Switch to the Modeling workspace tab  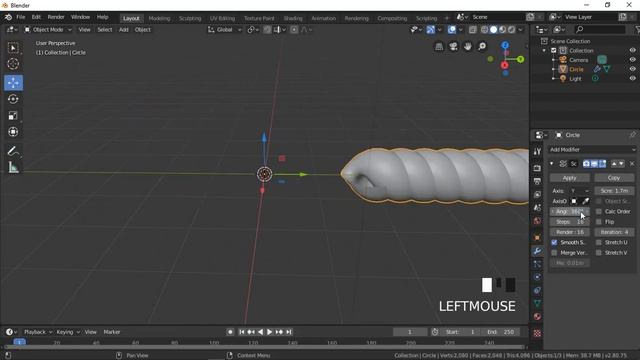coord(159,18)
